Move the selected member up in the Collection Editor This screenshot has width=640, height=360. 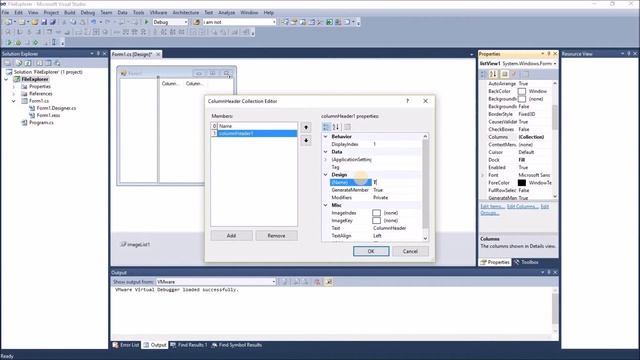(306, 127)
